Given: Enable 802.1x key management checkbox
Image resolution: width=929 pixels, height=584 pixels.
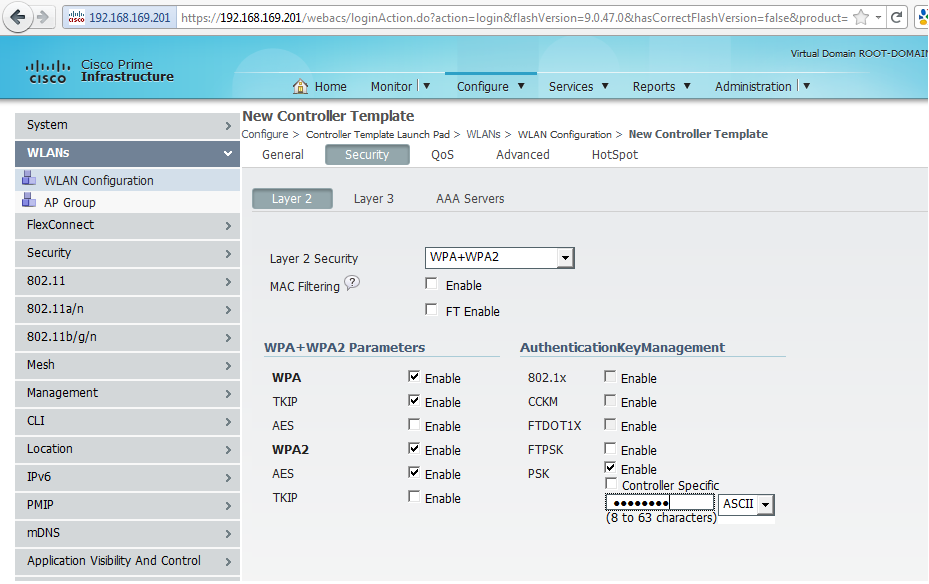Looking at the screenshot, I should (610, 377).
